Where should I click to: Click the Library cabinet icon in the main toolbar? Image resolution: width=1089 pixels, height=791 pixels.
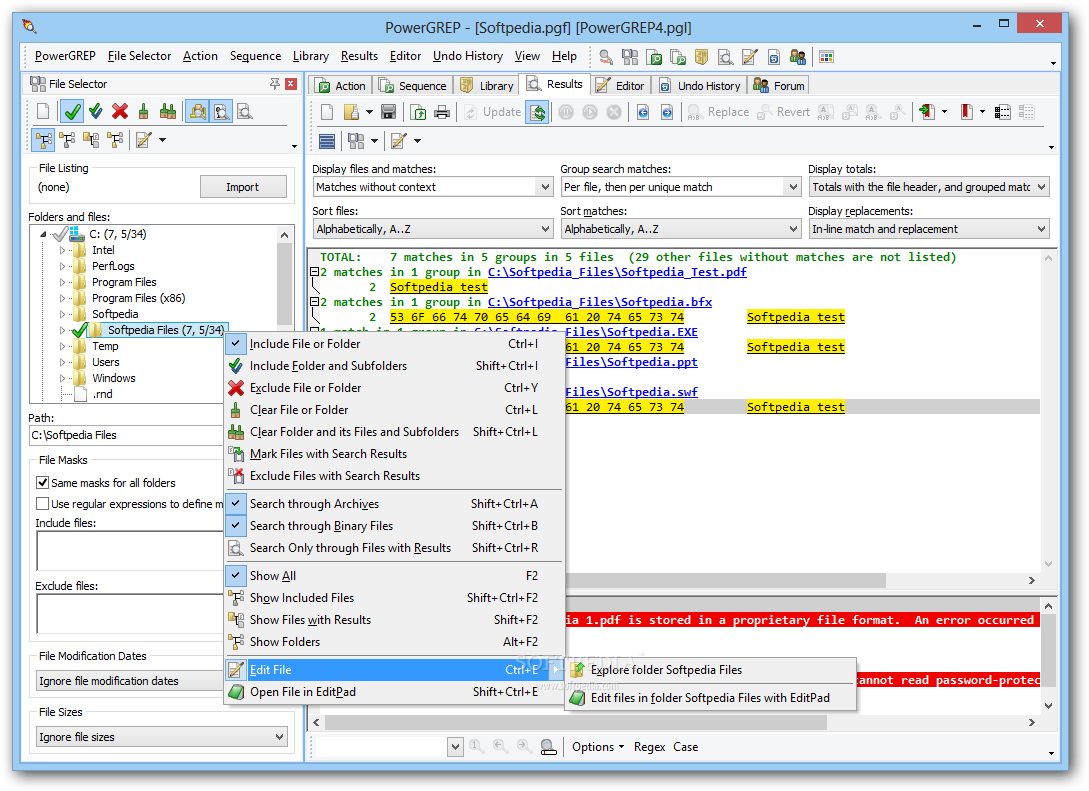tap(701, 57)
